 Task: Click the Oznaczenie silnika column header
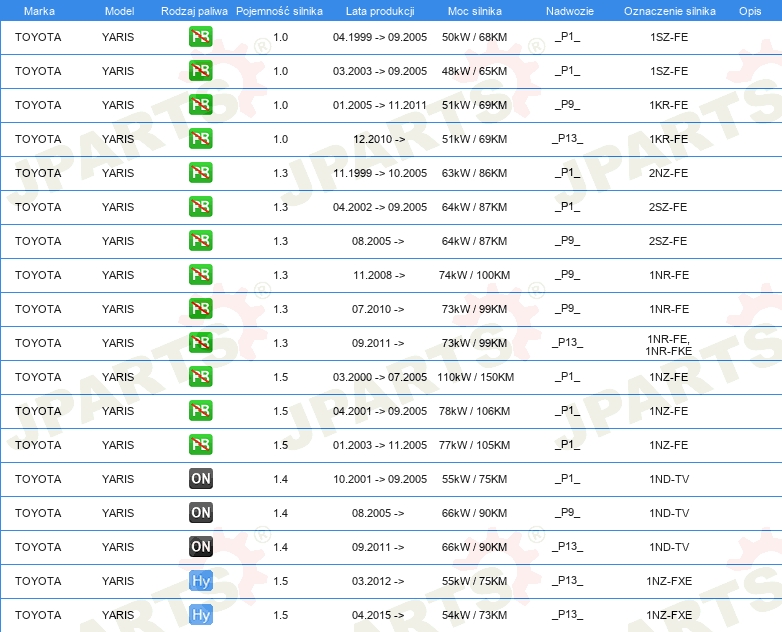(669, 11)
